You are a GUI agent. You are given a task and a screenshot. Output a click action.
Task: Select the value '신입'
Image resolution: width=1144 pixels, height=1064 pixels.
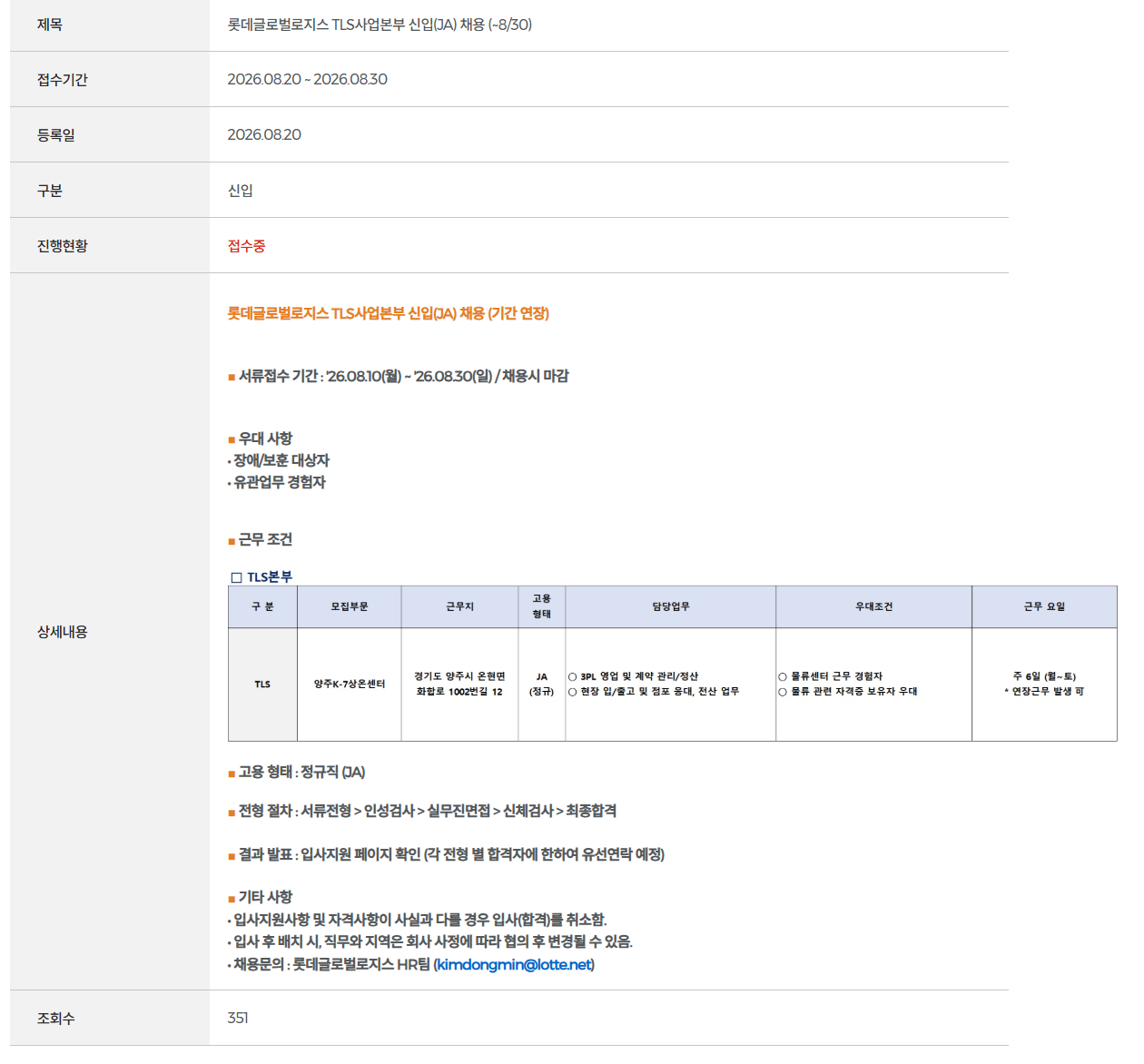[x=241, y=191]
